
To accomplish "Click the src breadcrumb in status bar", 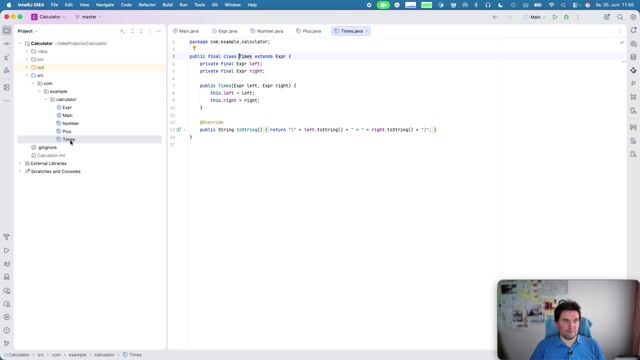I will point(41,355).
